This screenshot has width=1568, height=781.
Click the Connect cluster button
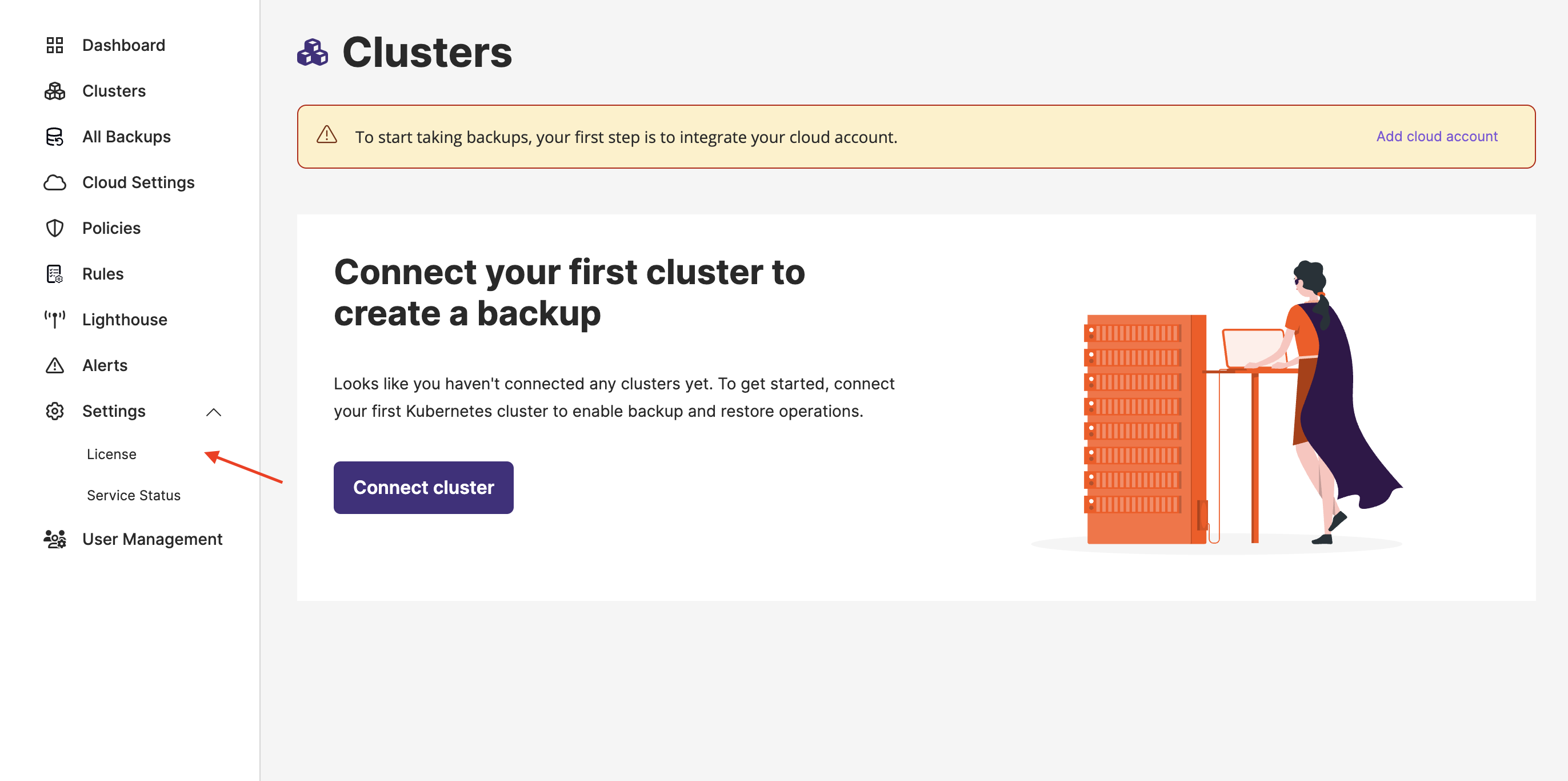tap(423, 487)
